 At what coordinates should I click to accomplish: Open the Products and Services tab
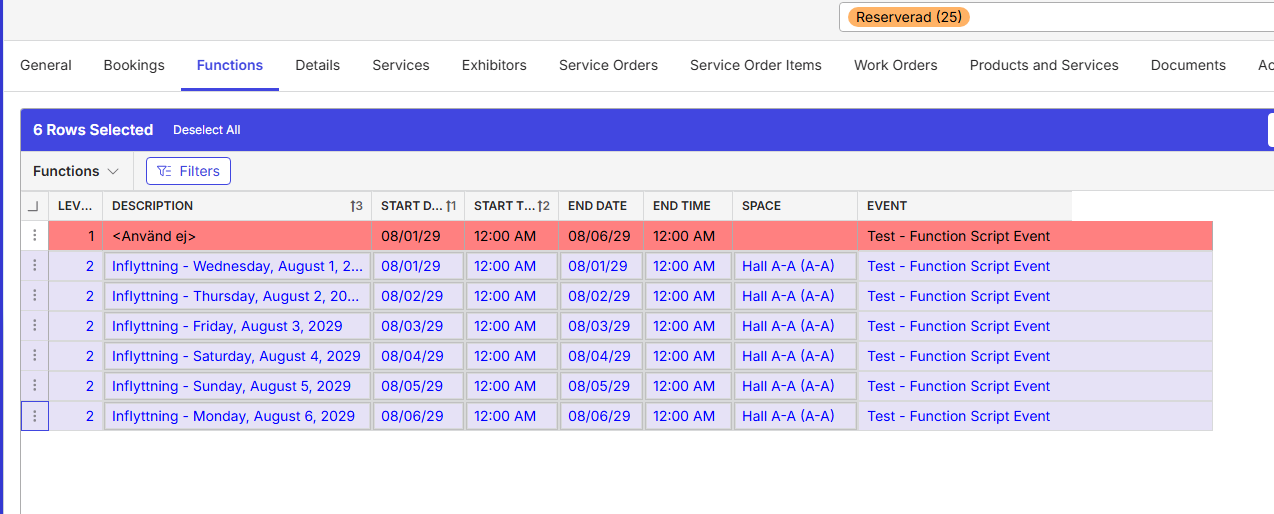coord(1044,65)
